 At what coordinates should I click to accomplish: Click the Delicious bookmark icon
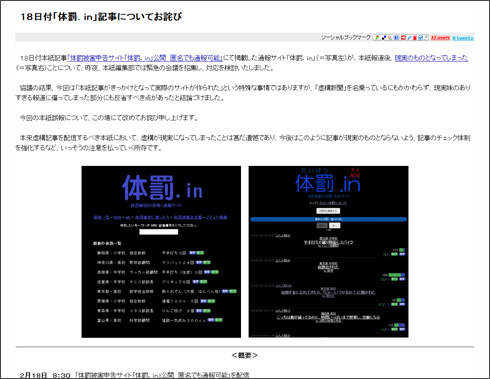[384, 38]
